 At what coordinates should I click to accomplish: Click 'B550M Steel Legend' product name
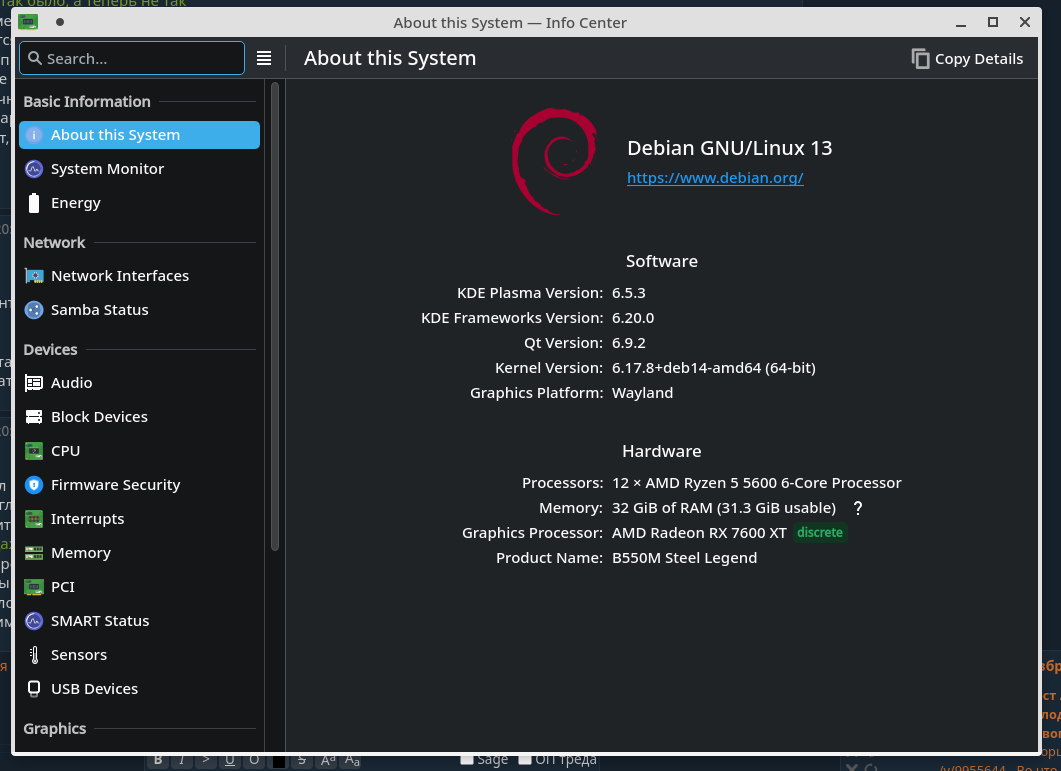[684, 558]
